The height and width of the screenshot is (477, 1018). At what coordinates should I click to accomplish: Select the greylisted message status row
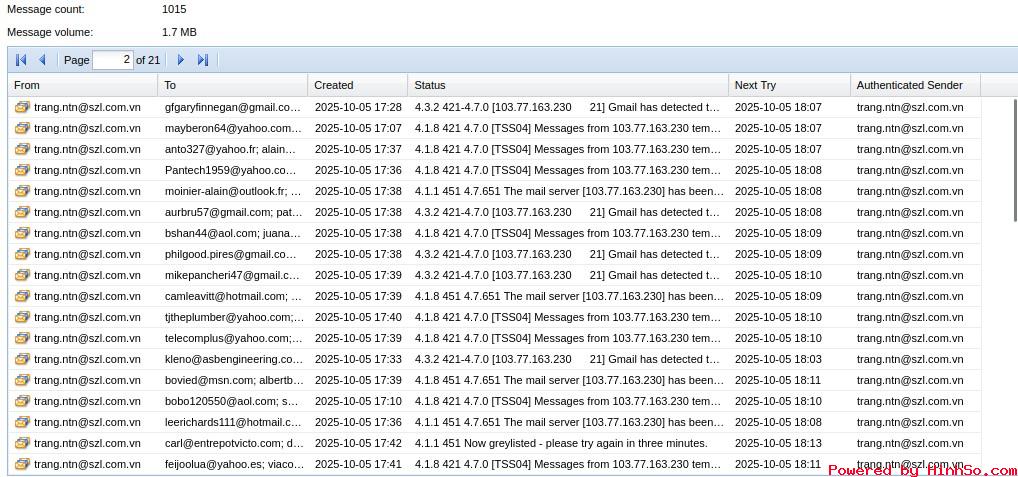coord(560,443)
